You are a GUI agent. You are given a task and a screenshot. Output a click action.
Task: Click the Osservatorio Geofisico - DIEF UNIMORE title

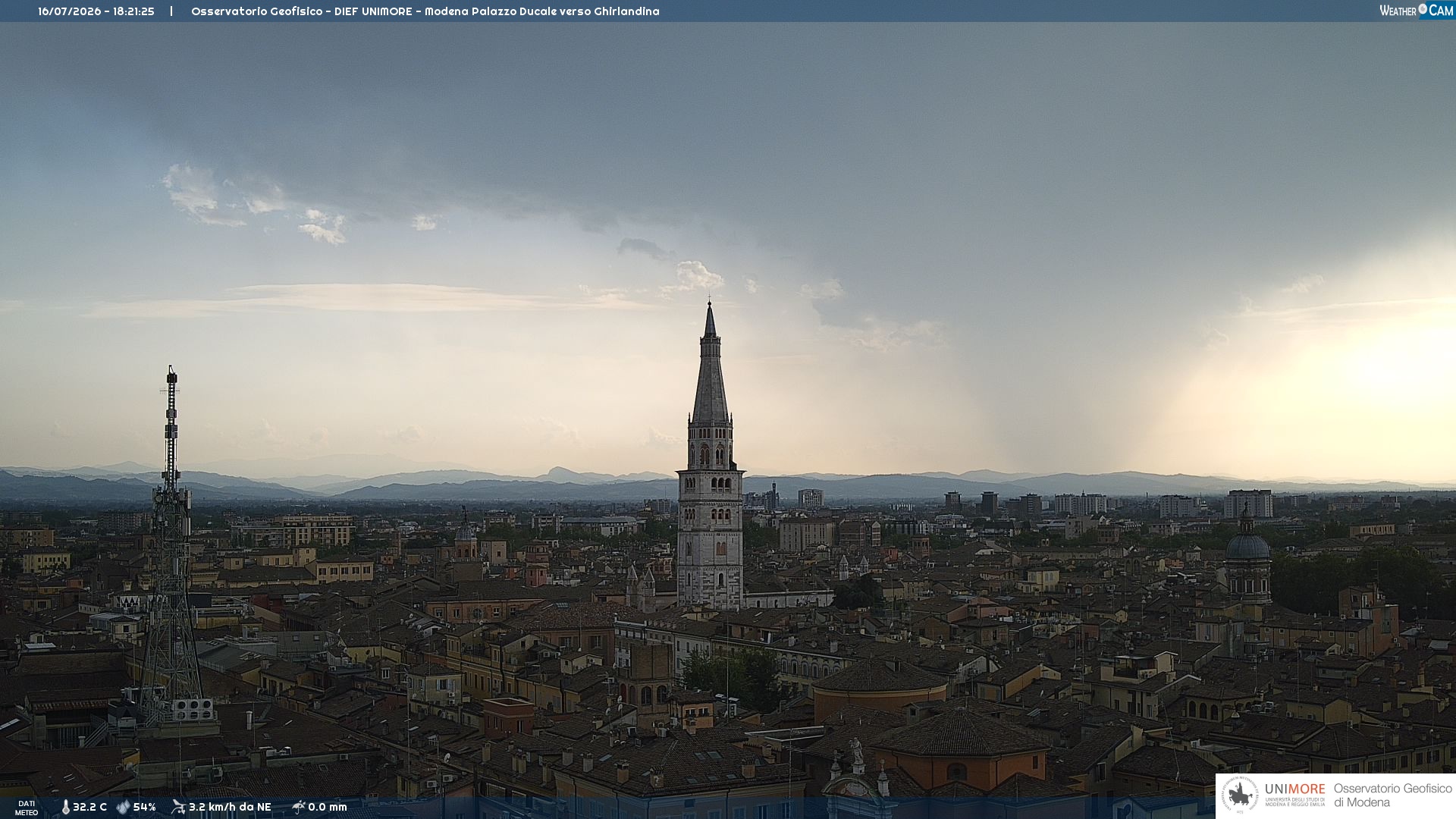(302, 11)
